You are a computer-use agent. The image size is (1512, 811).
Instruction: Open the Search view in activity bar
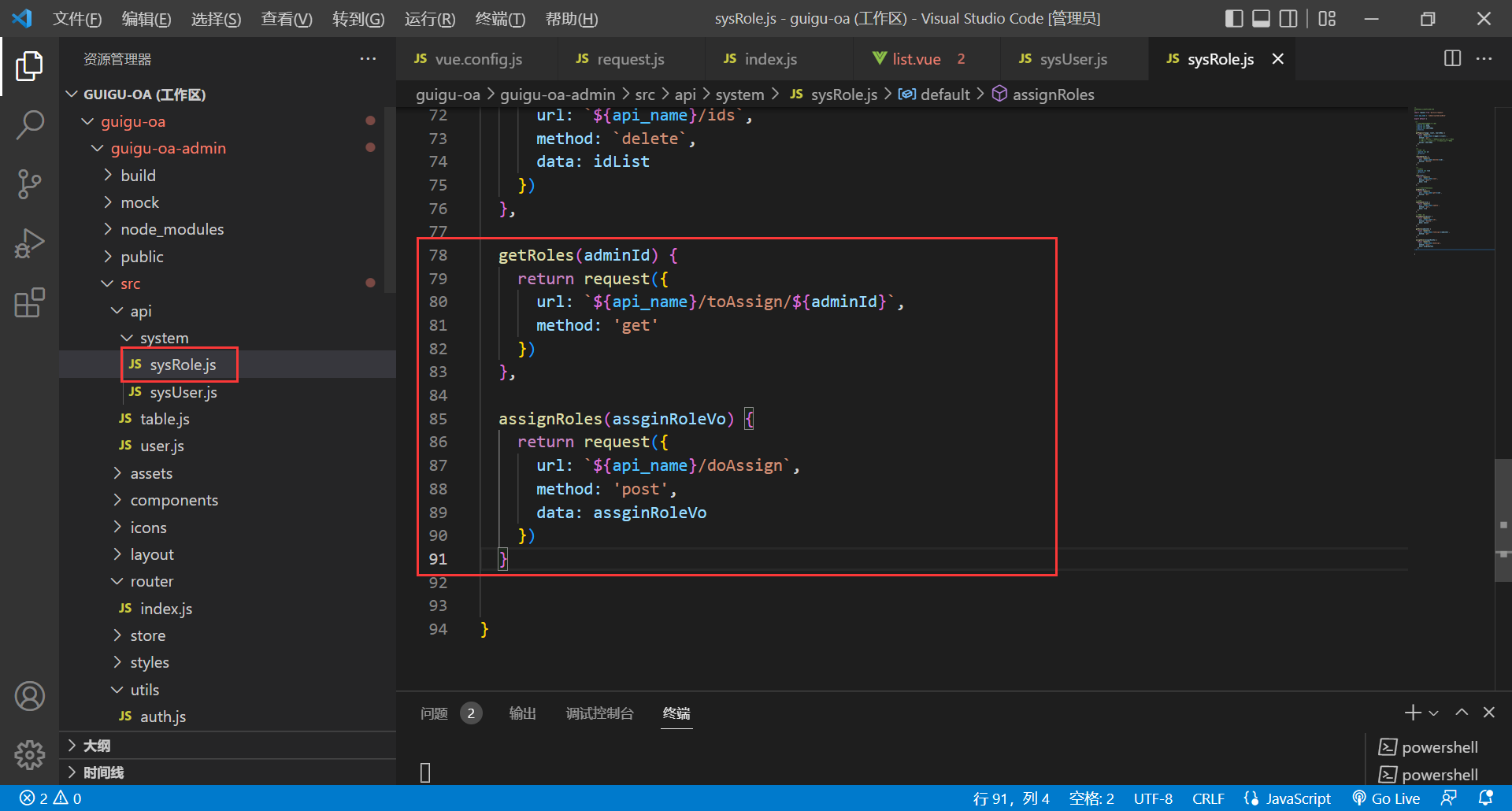(x=29, y=124)
